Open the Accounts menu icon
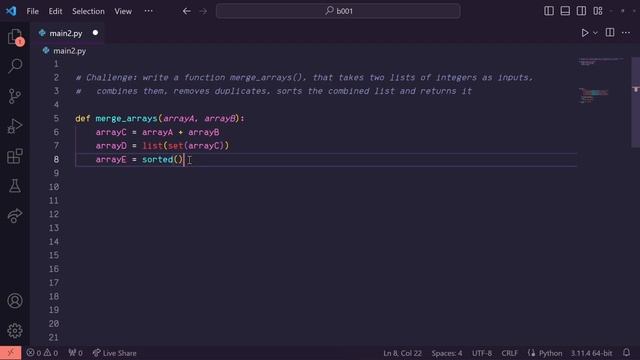The image size is (640, 360). point(15,301)
